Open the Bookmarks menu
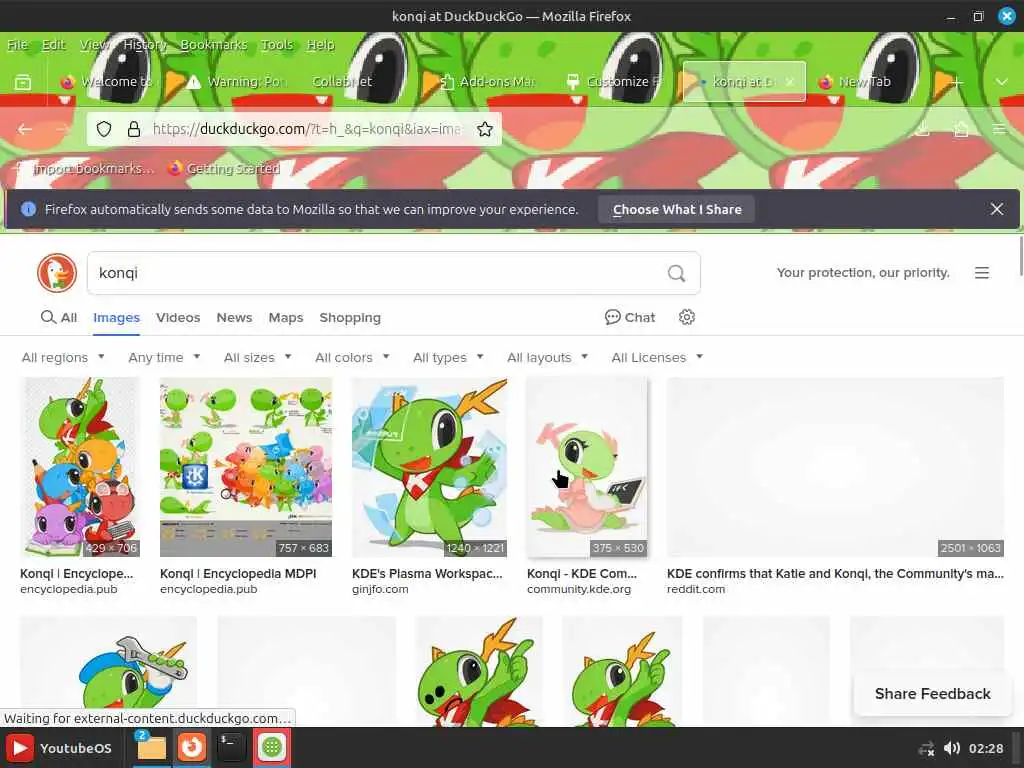 click(x=214, y=44)
